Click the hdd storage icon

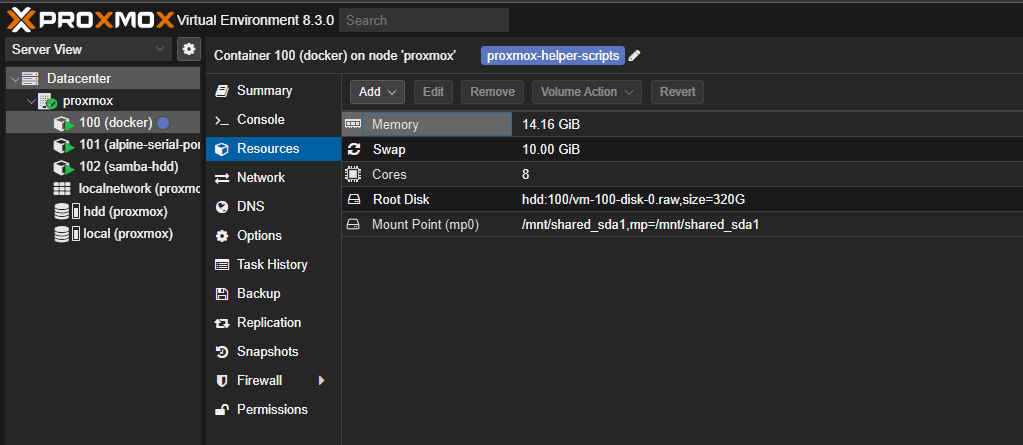67,212
